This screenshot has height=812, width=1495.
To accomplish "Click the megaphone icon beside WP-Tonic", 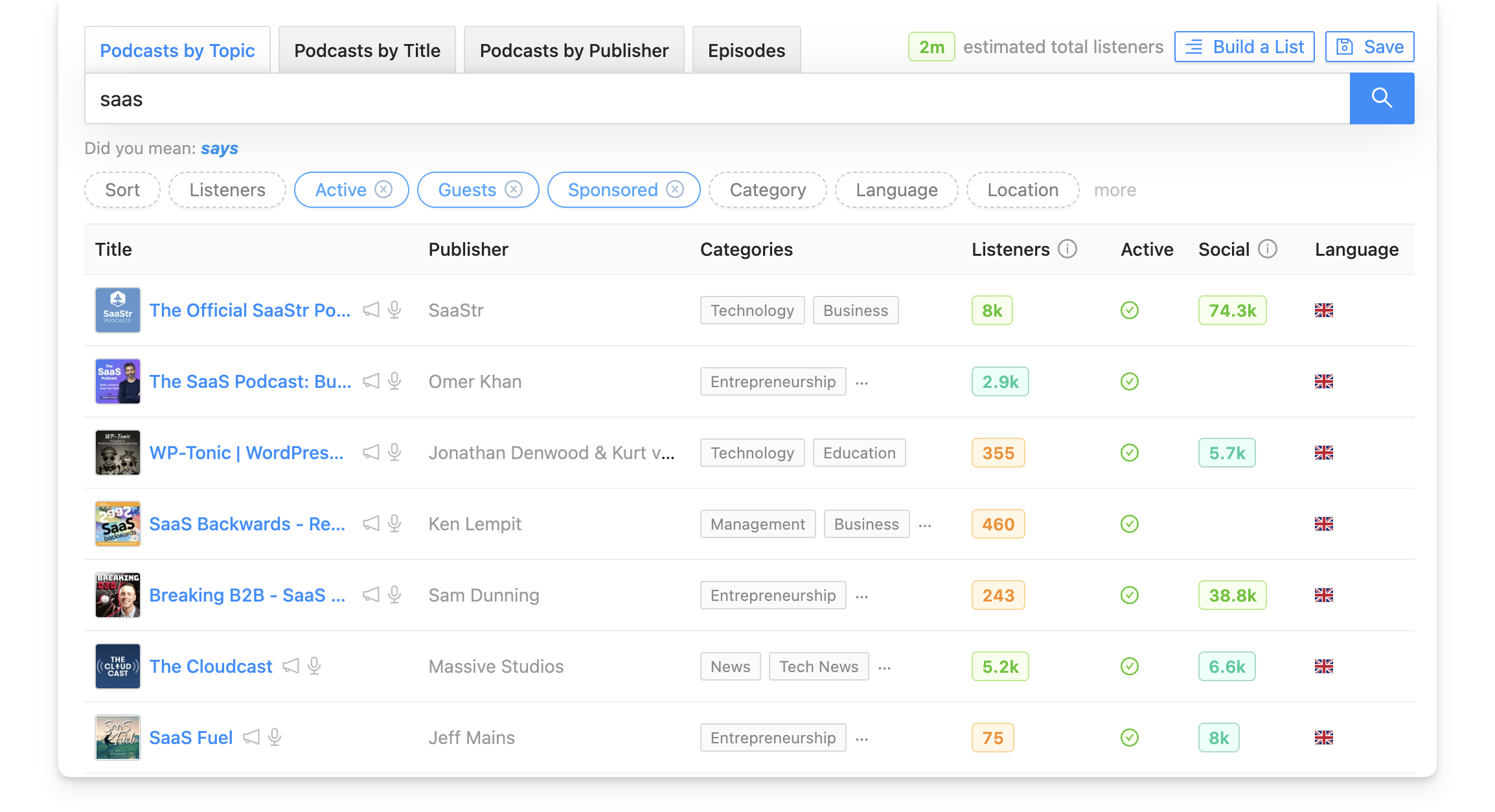I will click(371, 453).
